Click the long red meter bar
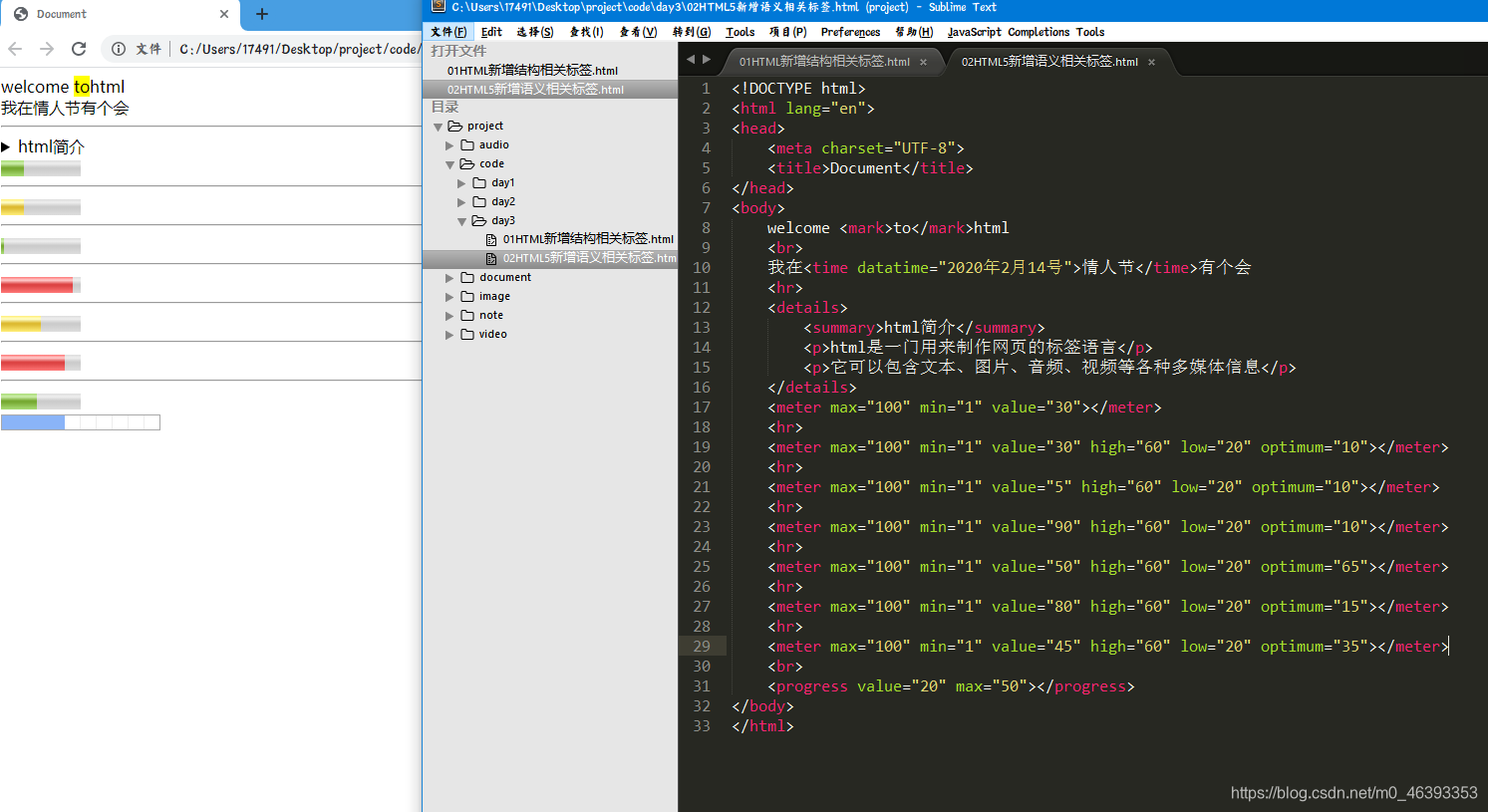Viewport: 1488px width, 812px height. point(41,286)
